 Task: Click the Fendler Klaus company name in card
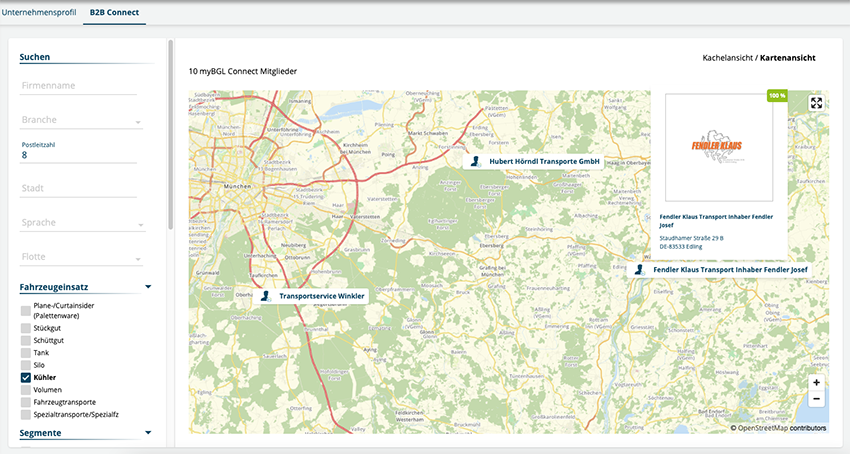[x=716, y=220]
